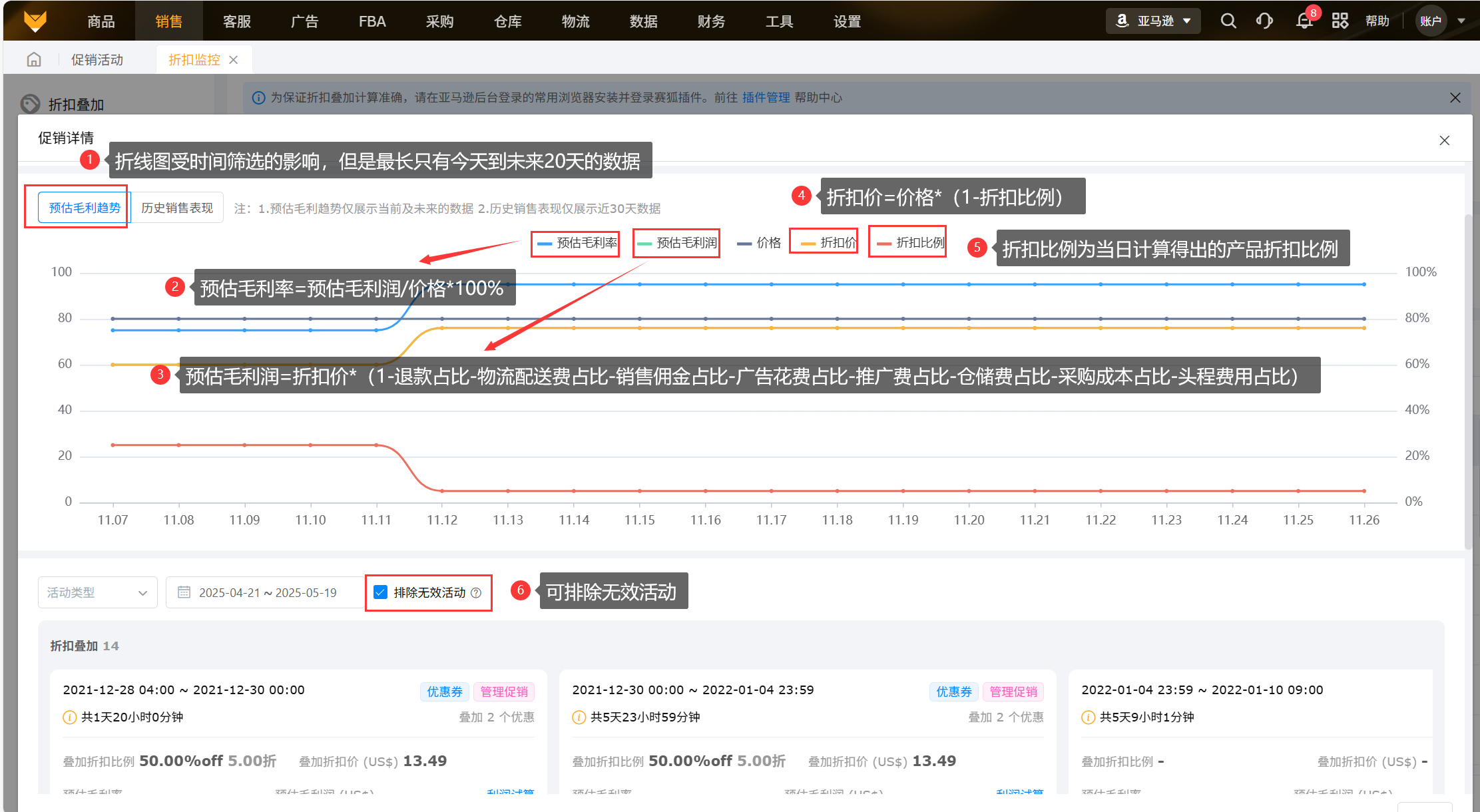Click the search magnifier icon

pos(1228,21)
